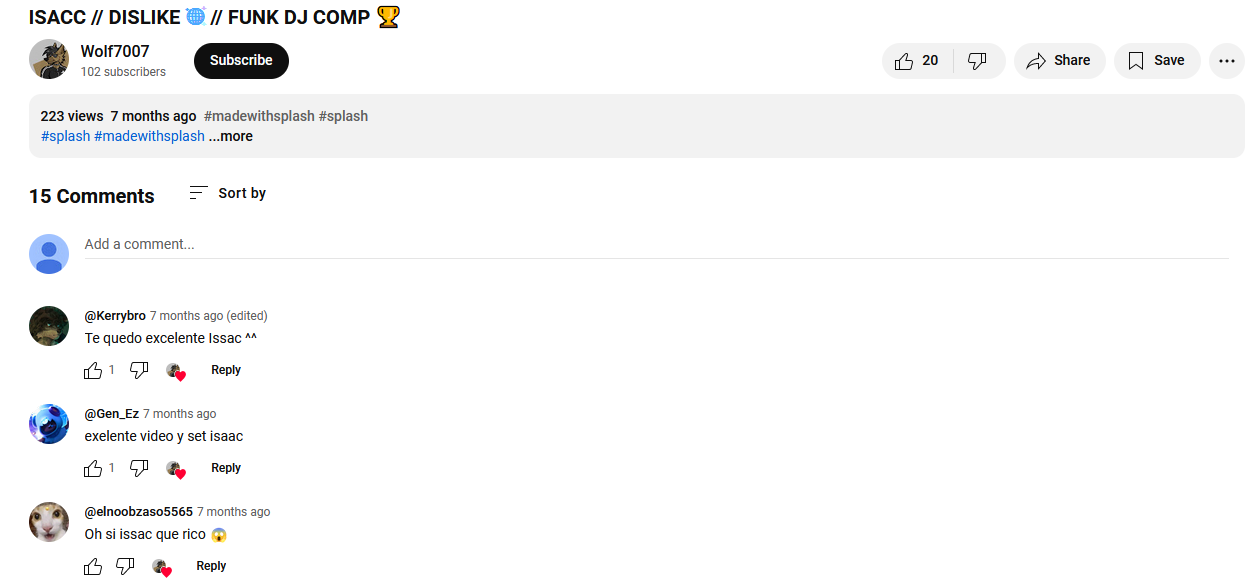Like the video with 20 likes

[917, 61]
